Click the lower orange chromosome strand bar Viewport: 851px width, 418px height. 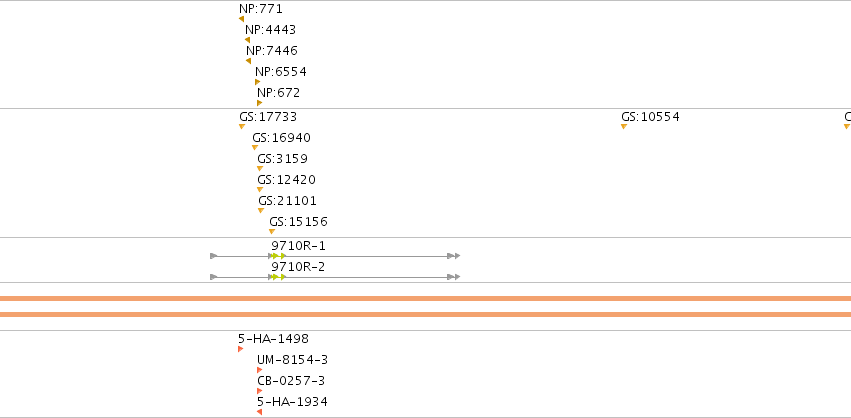coord(426,314)
